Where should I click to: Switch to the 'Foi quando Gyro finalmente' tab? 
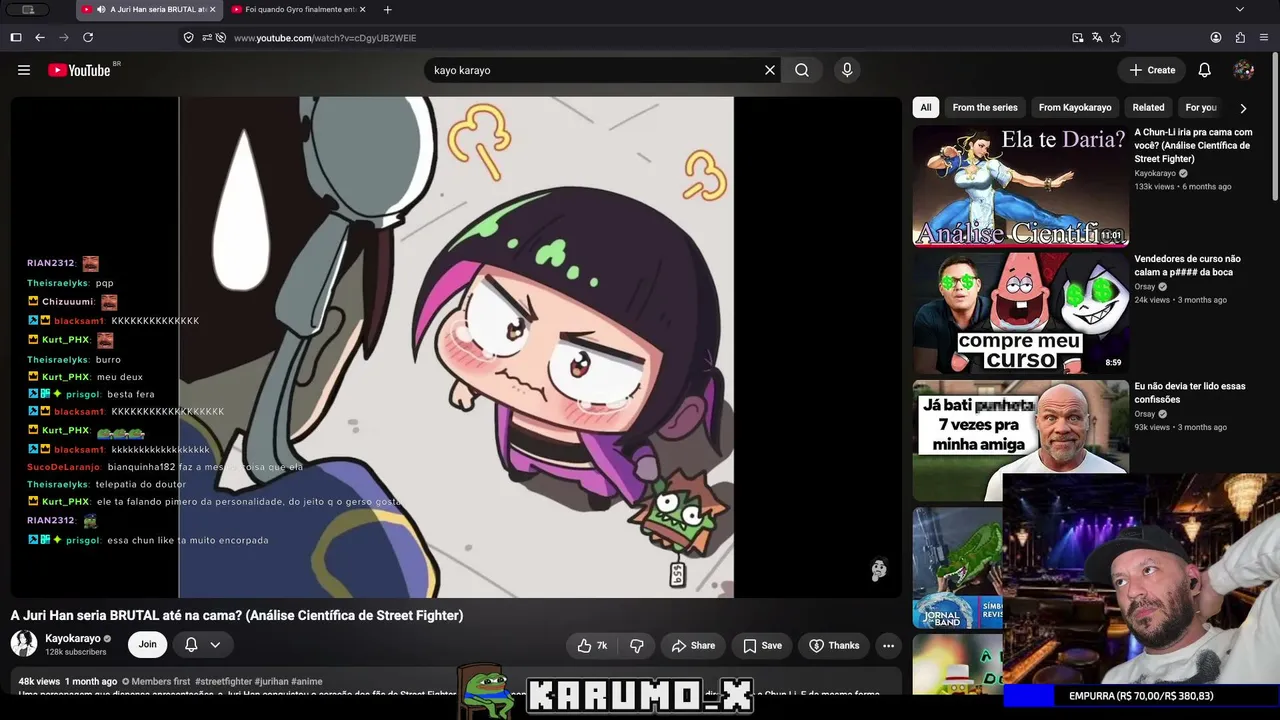[x=297, y=10]
